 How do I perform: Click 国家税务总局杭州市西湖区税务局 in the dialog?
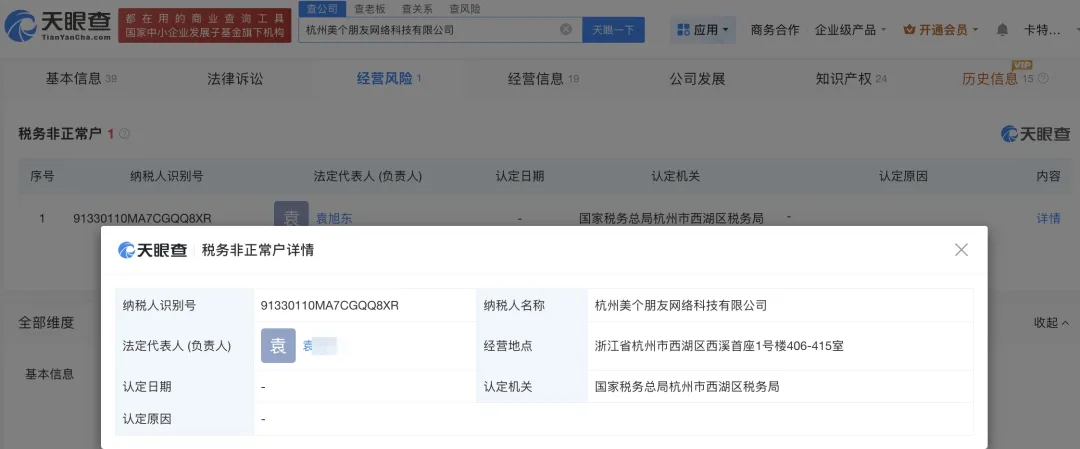[687, 387]
